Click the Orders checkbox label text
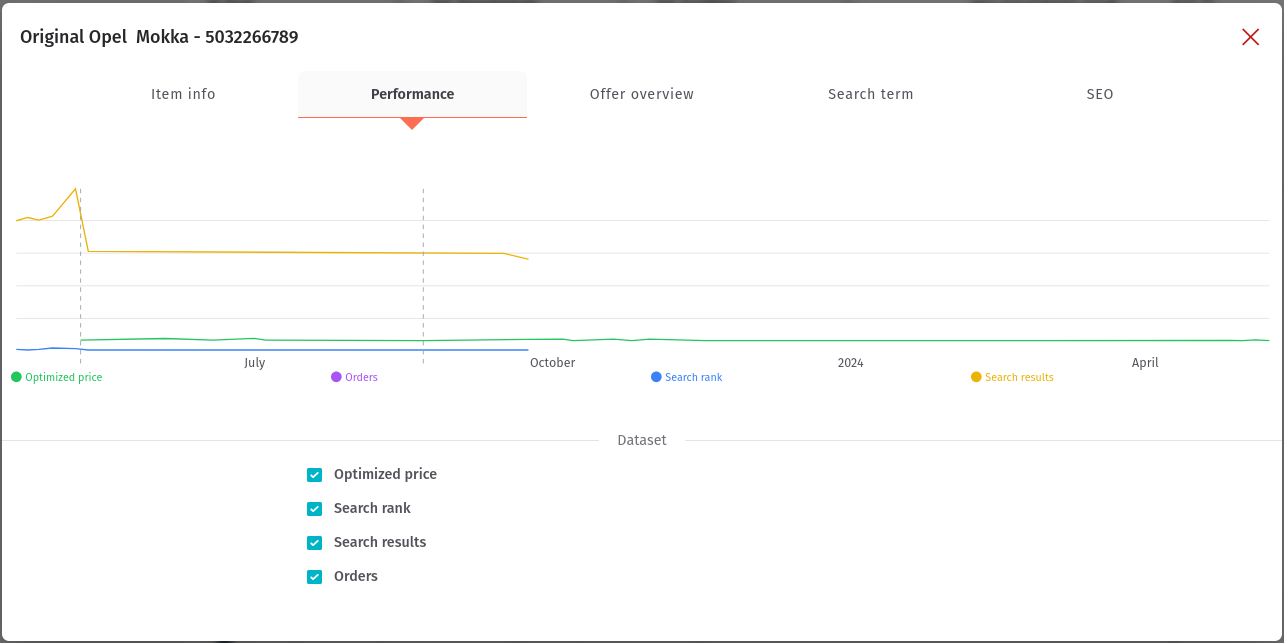This screenshot has height=643, width=1284. click(356, 577)
